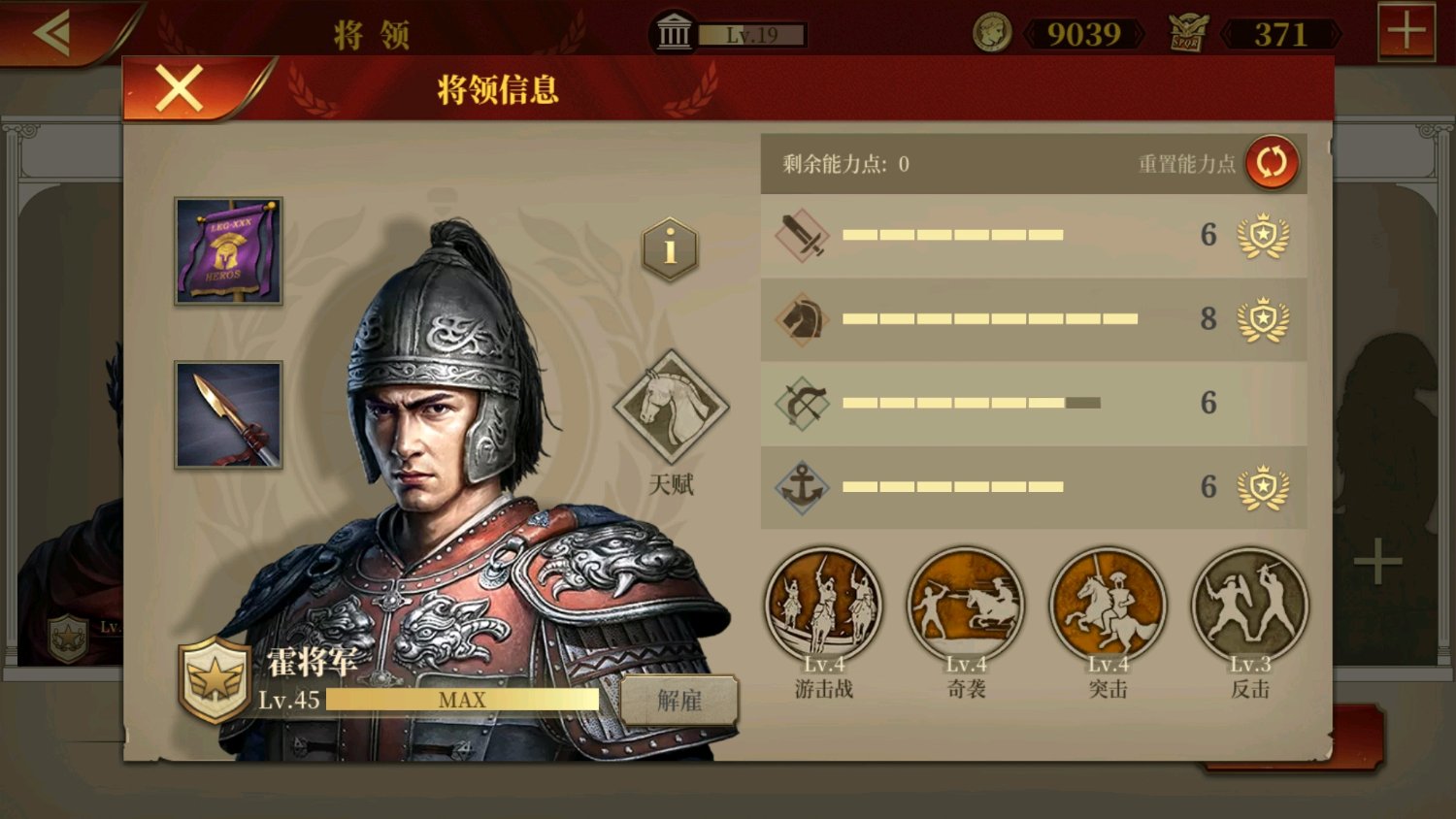Open the 天赋 talent horse icon

[x=671, y=407]
